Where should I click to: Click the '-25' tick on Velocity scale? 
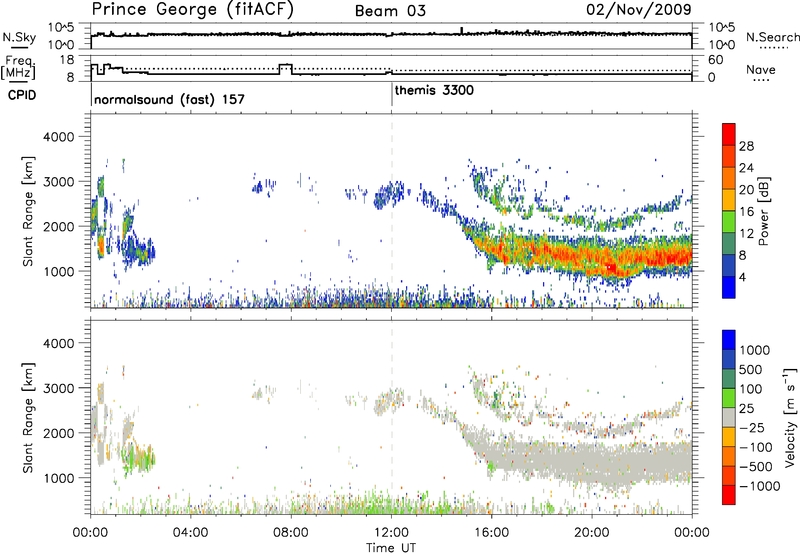pyautogui.click(x=752, y=427)
